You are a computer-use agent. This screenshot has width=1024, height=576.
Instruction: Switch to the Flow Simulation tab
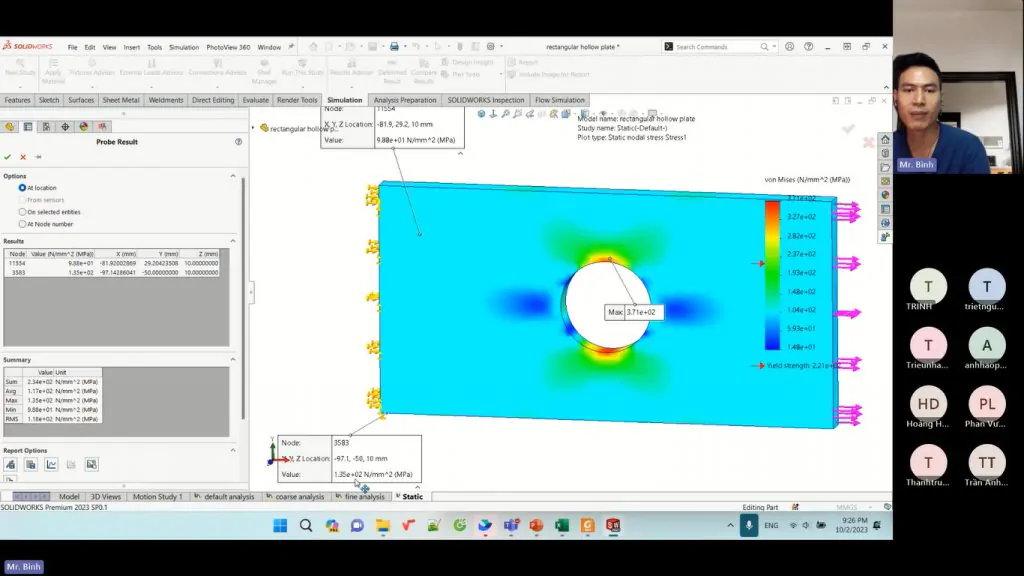[560, 100]
